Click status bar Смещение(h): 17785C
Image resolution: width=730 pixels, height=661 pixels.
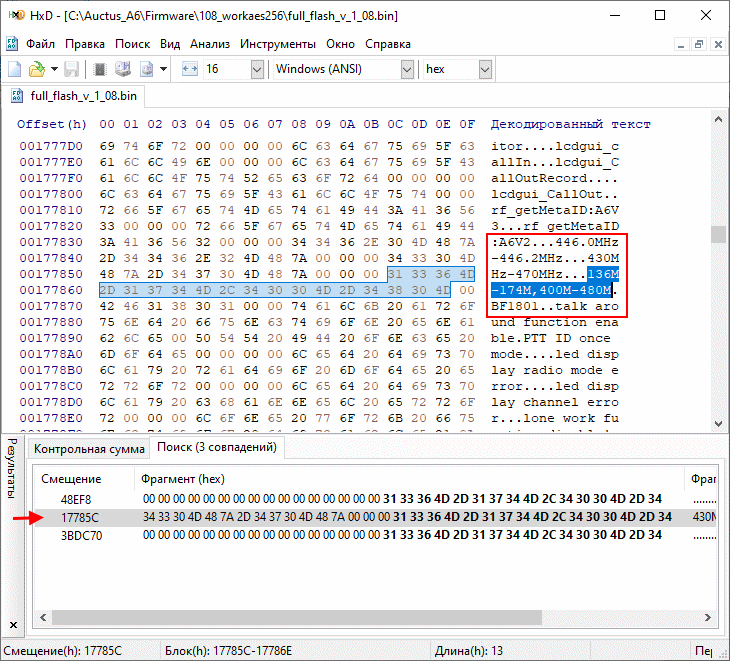pos(62,651)
